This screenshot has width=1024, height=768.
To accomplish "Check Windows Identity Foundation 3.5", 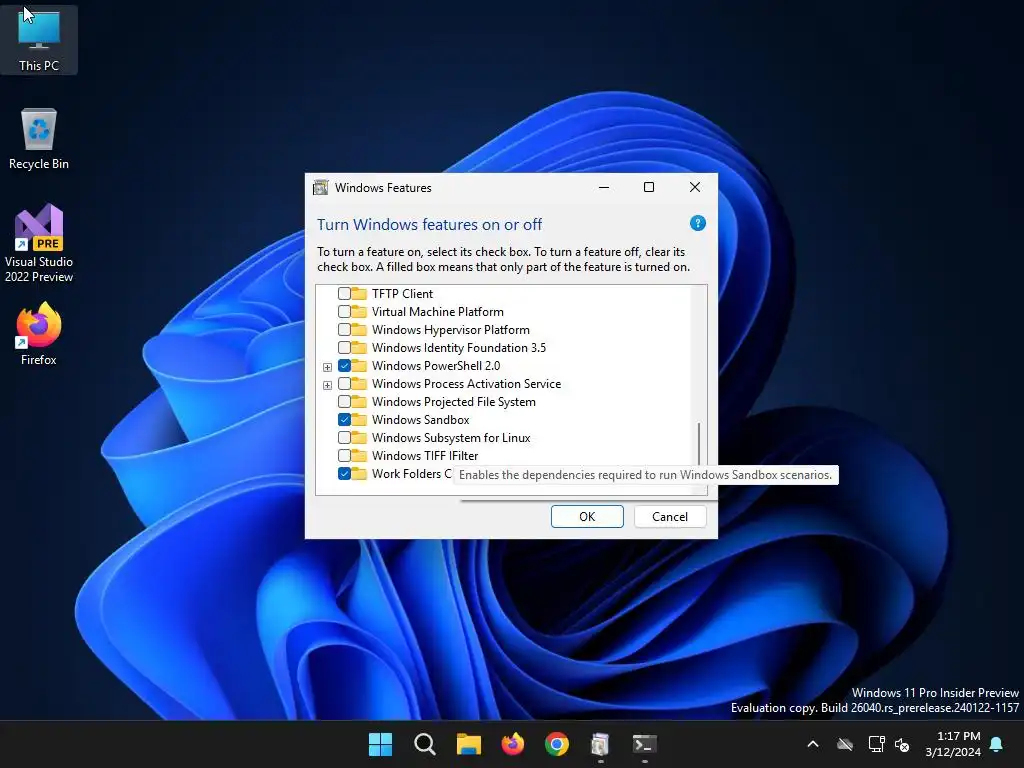I will pyautogui.click(x=344, y=347).
